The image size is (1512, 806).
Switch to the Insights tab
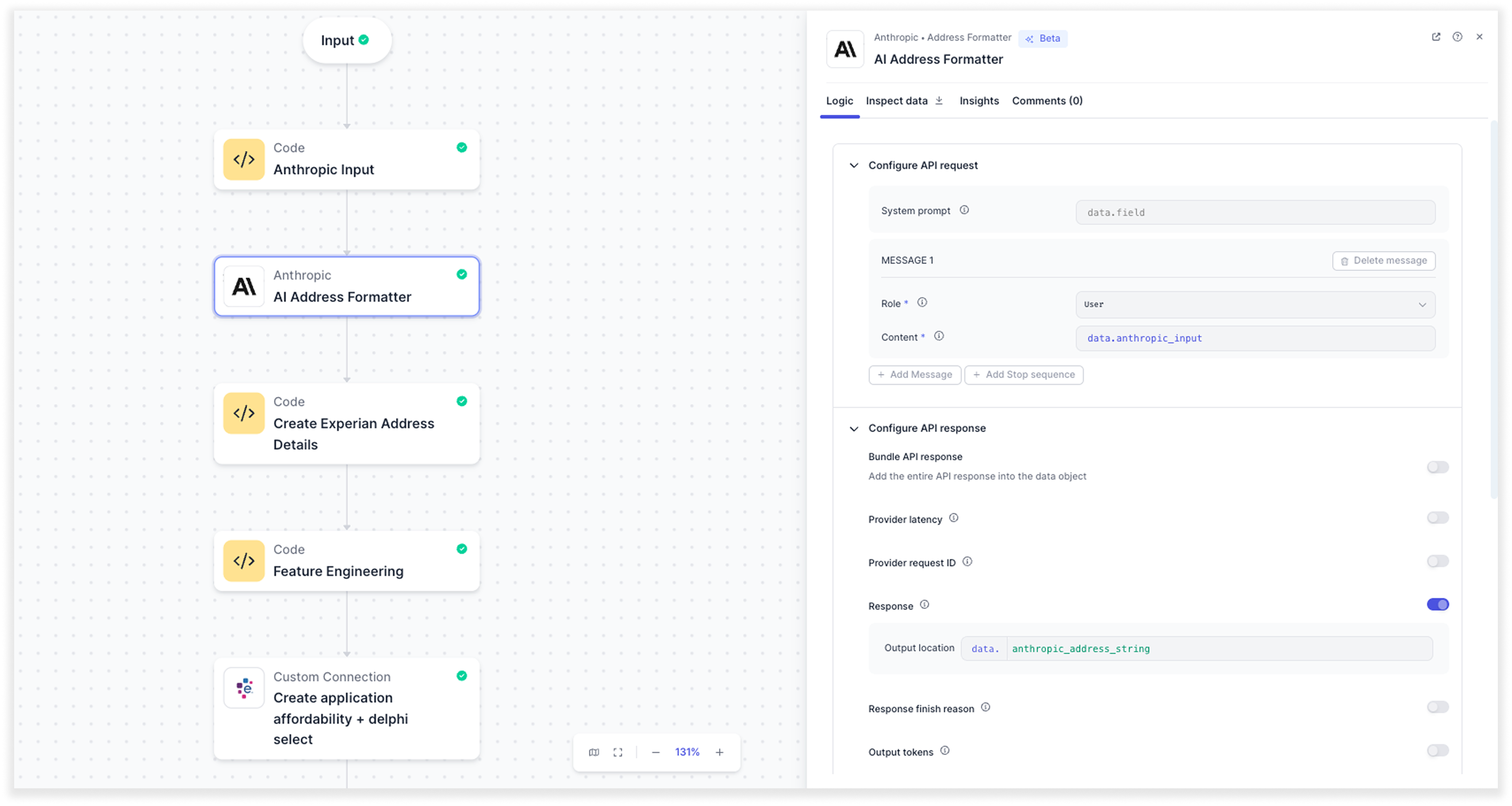[979, 101]
